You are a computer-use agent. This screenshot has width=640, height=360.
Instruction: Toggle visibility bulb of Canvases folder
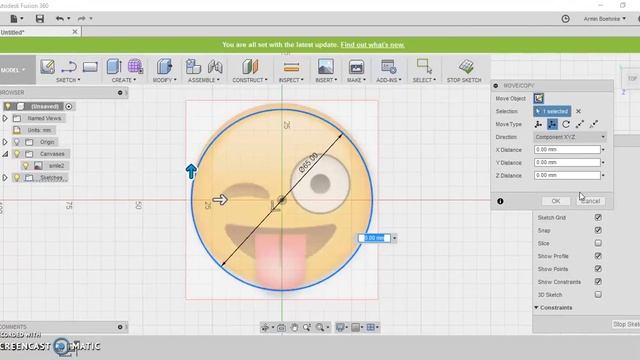(17, 154)
